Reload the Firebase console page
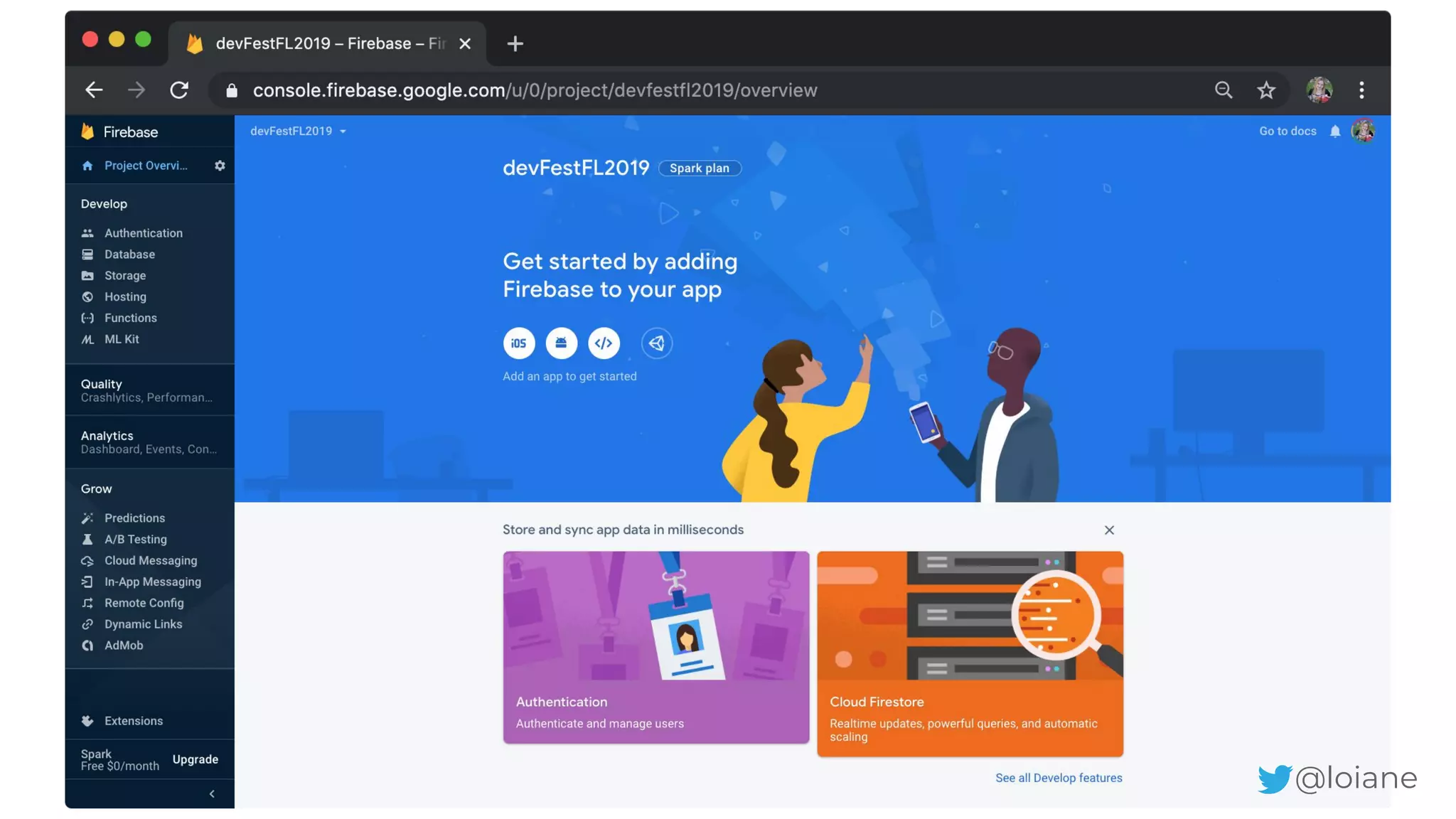The height and width of the screenshot is (819, 1456). (x=179, y=90)
